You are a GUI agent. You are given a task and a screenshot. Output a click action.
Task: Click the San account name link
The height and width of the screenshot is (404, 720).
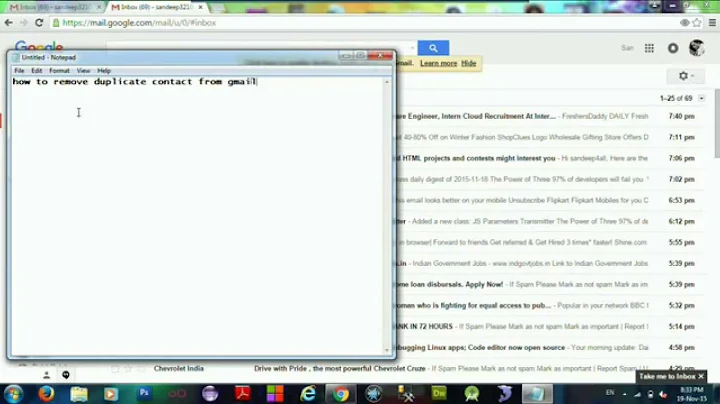tap(627, 48)
